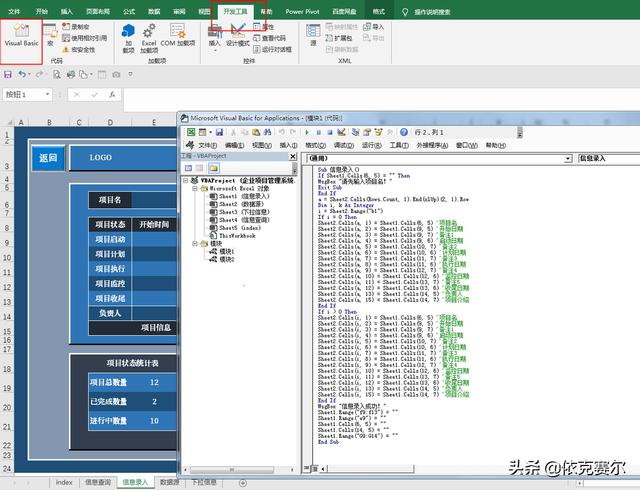Click the 项目启动 row label
640x490 pixels.
[110, 239]
